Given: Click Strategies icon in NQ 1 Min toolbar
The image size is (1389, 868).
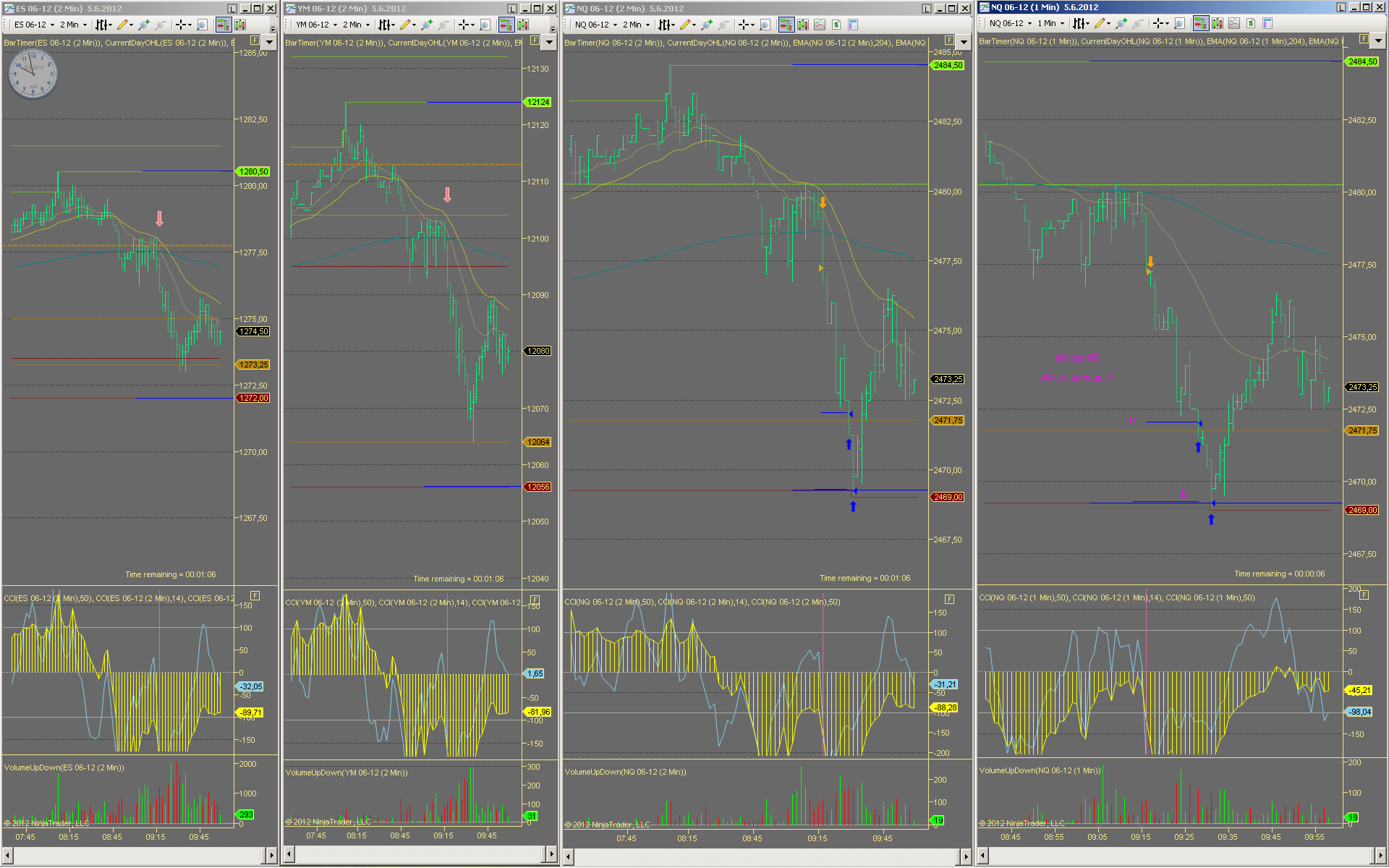Looking at the screenshot, I should (x=1234, y=23).
